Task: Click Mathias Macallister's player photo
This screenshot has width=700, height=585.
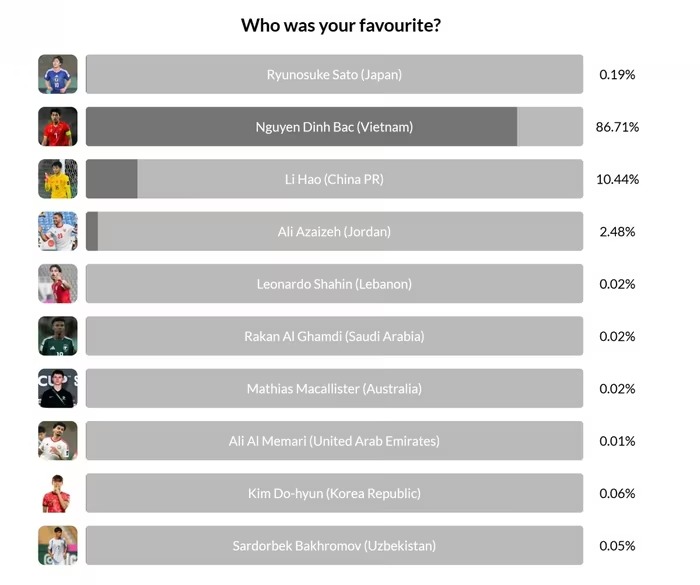Action: pyautogui.click(x=57, y=388)
